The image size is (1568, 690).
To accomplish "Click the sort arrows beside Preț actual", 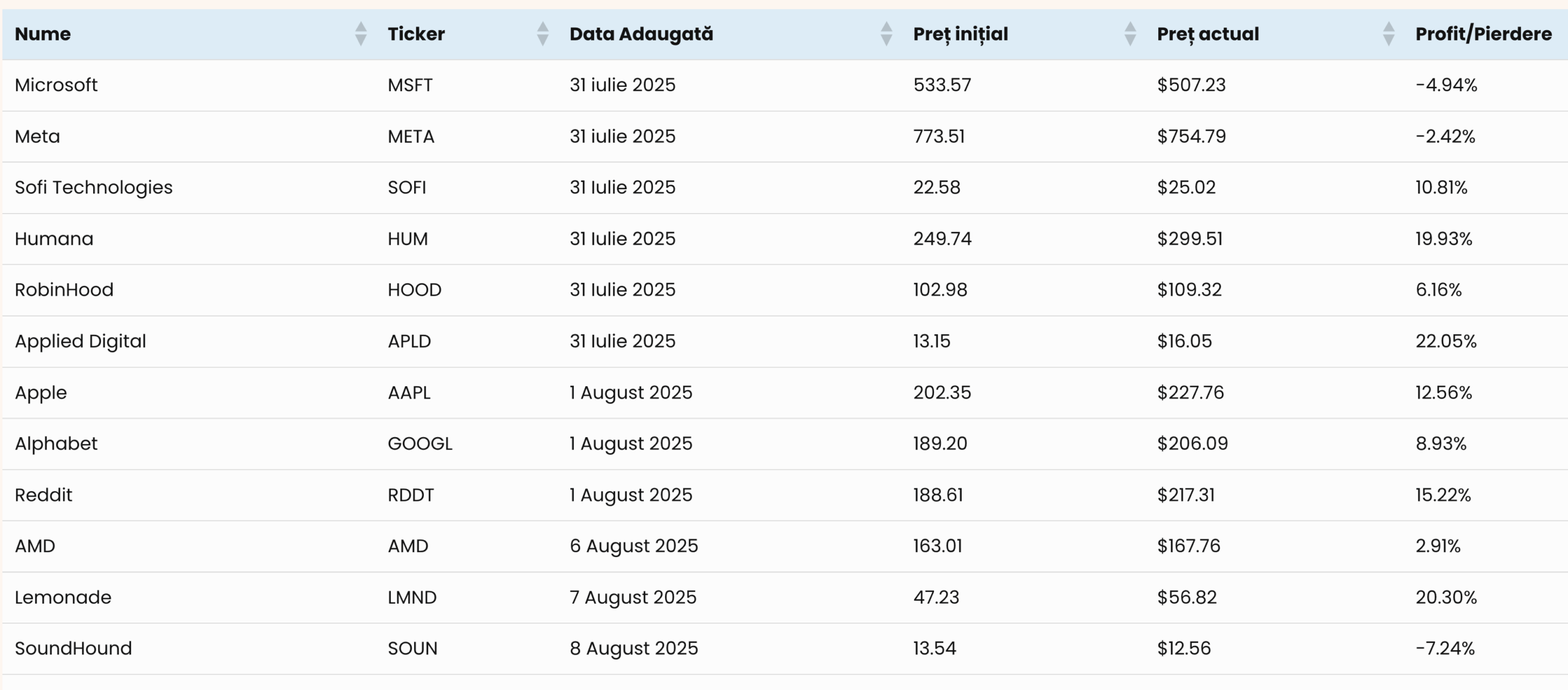I will click(x=1389, y=34).
